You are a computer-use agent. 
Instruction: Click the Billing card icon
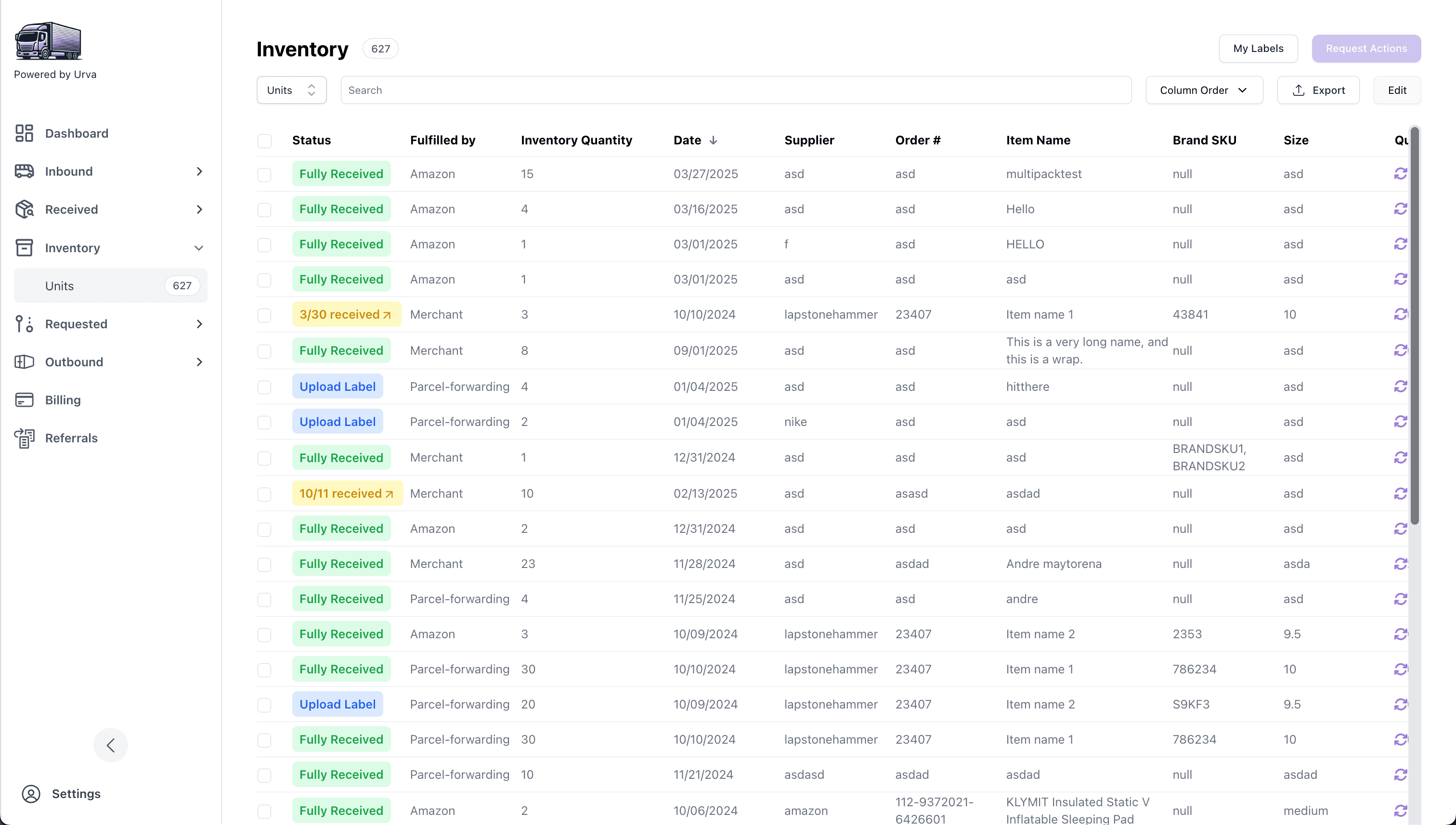24,400
